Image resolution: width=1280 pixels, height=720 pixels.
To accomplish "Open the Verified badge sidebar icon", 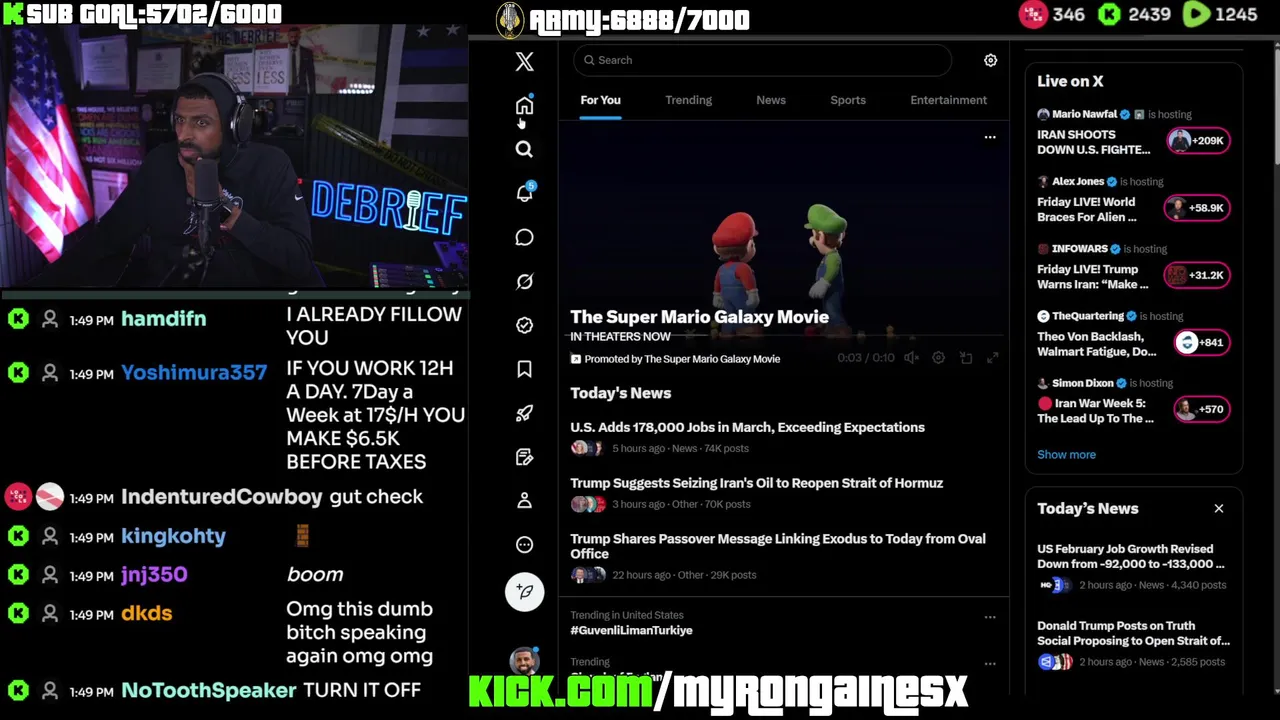I will 524,325.
